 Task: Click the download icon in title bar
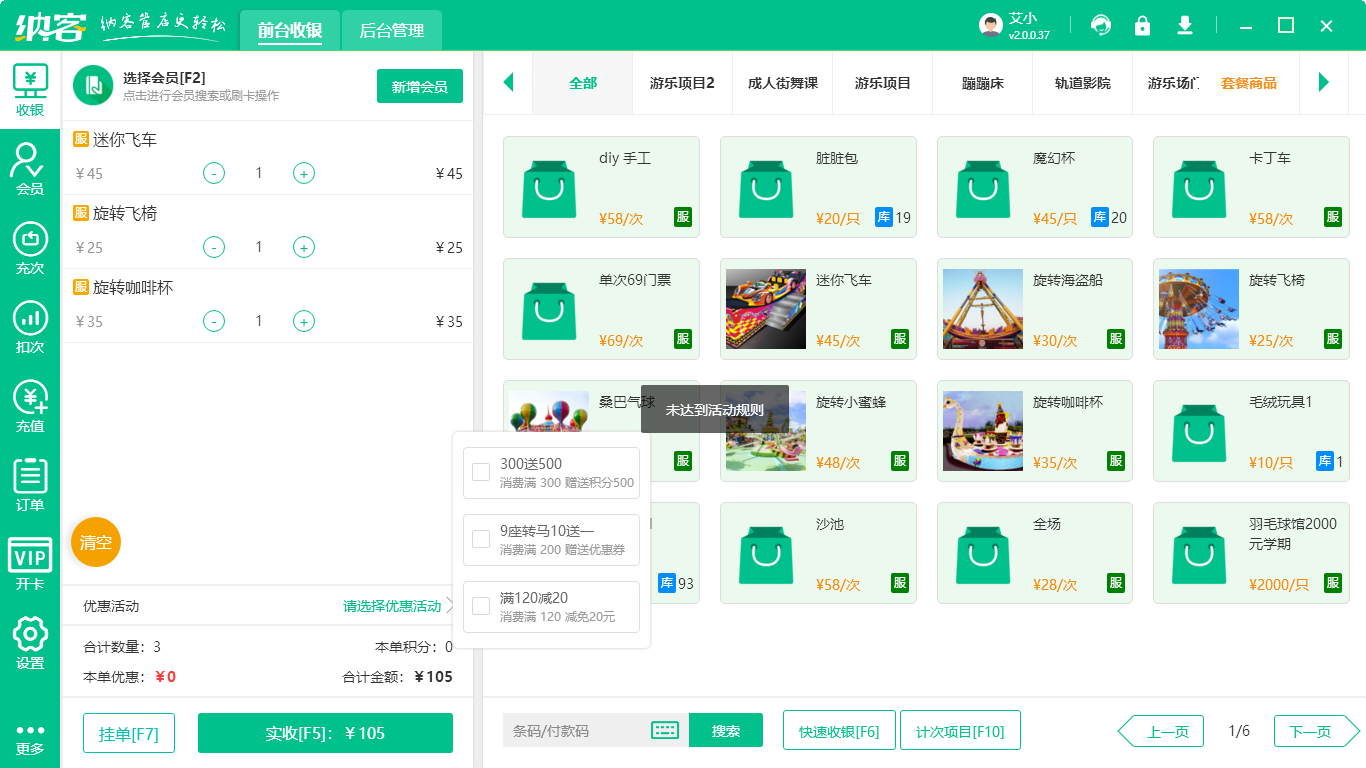coord(1184,24)
